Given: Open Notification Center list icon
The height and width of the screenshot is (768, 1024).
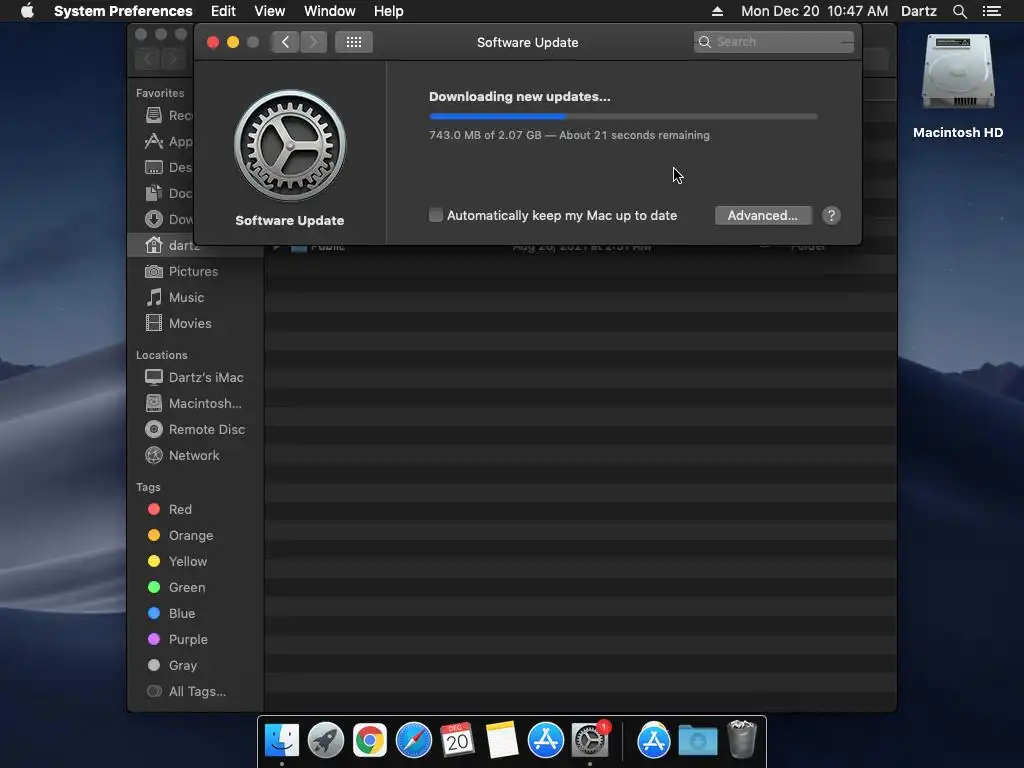Looking at the screenshot, I should 992,11.
